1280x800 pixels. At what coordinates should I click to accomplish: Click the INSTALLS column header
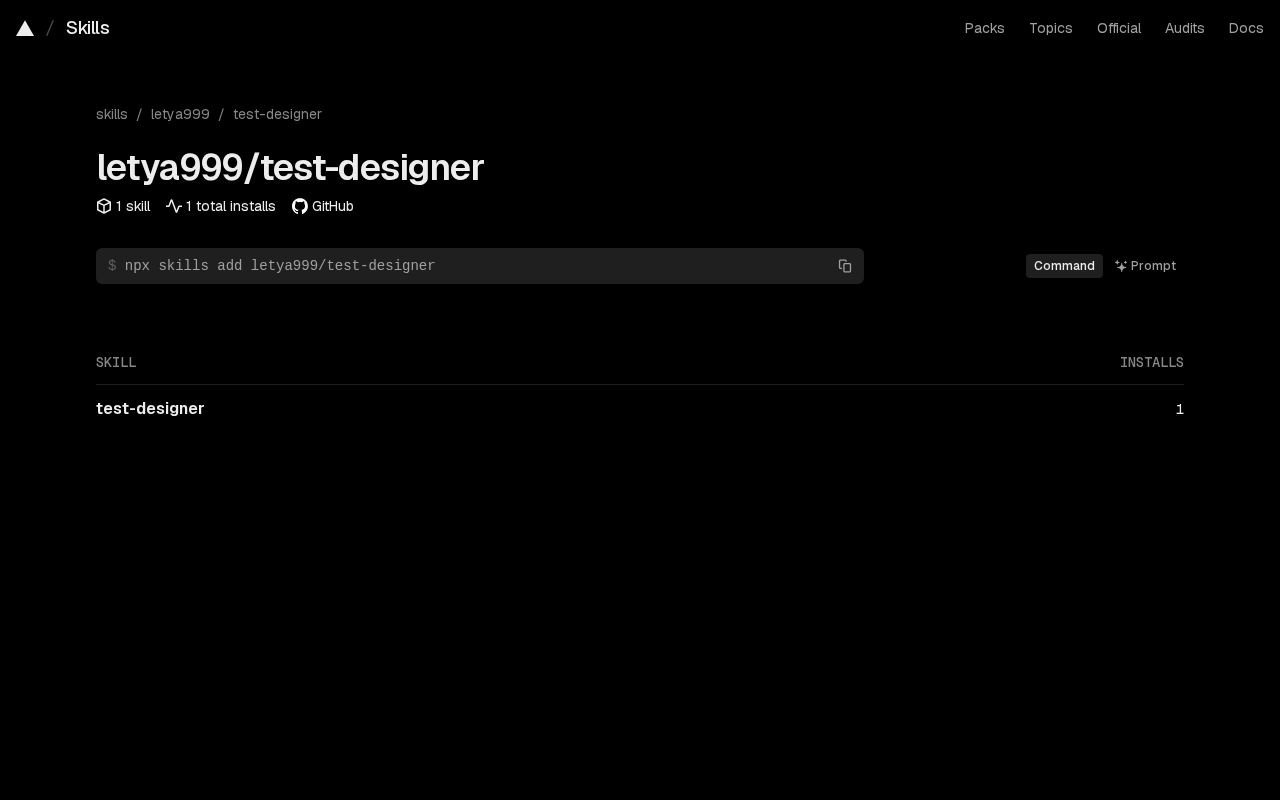tap(1152, 362)
